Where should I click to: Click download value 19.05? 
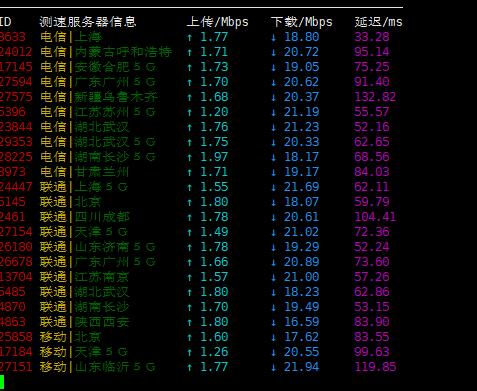pos(301,67)
